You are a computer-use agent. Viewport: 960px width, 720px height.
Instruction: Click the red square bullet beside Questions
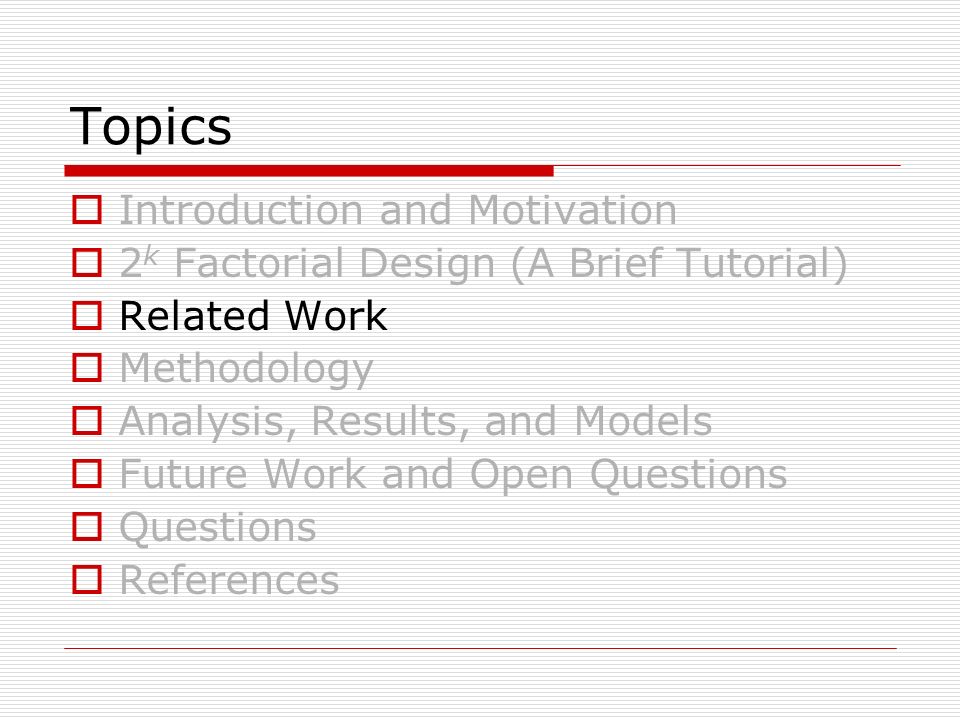point(87,527)
